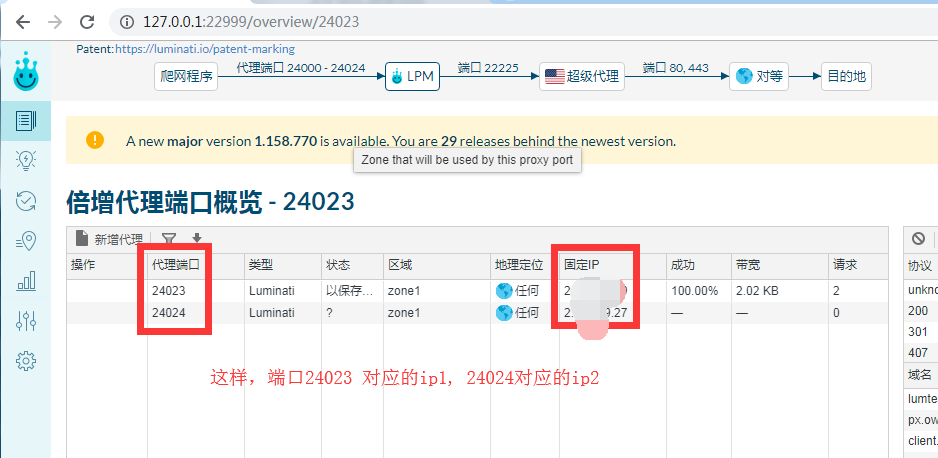Click the filter funnel icon in the proxy toolbar
The height and width of the screenshot is (458, 938).
[x=169, y=239]
